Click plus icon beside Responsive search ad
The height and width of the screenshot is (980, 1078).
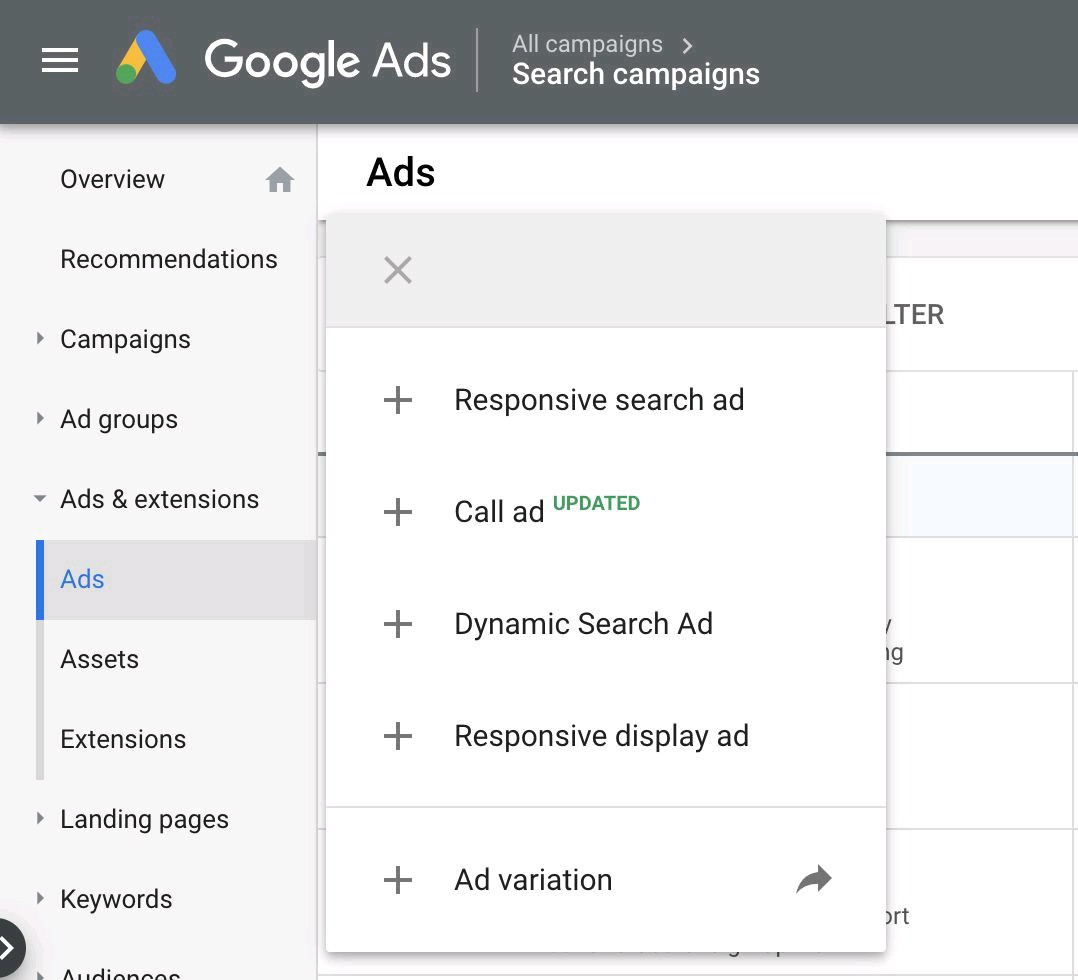[x=398, y=400]
